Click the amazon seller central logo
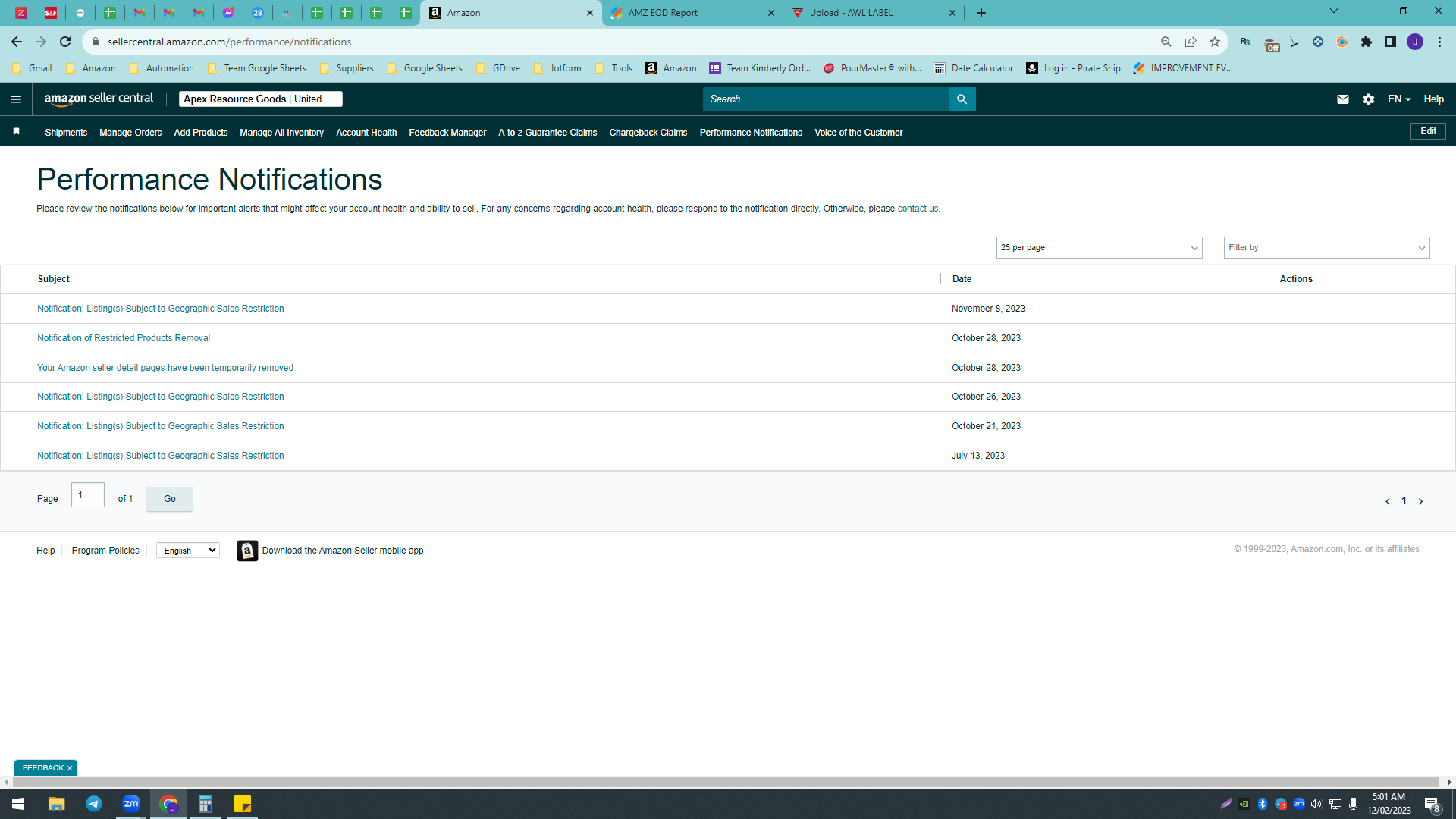The image size is (1456, 819). pos(99,99)
